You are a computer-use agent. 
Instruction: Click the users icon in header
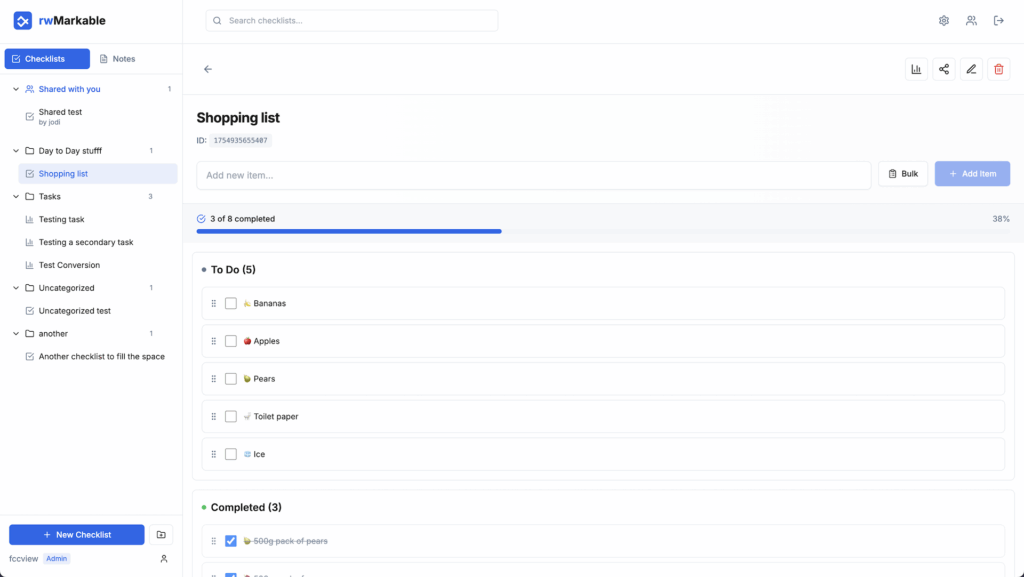coord(971,21)
